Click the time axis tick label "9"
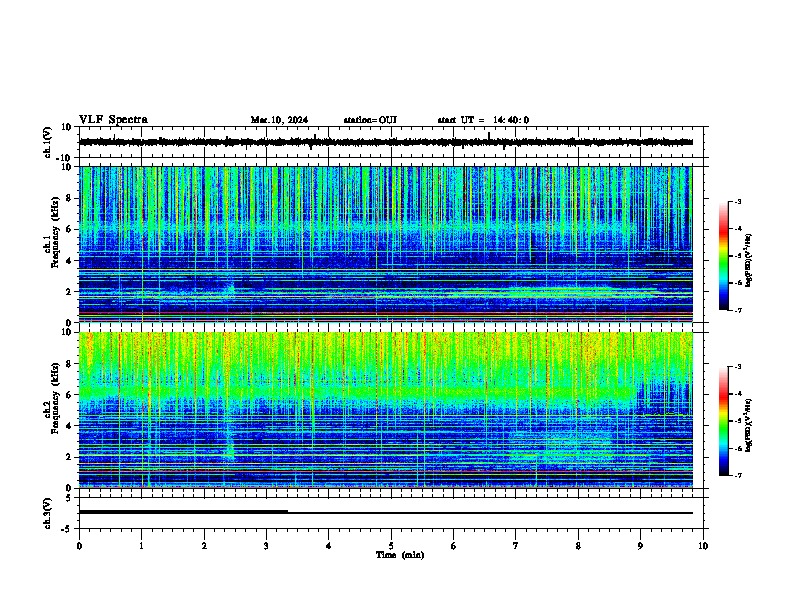This screenshot has width=792, height=612. coord(640,546)
